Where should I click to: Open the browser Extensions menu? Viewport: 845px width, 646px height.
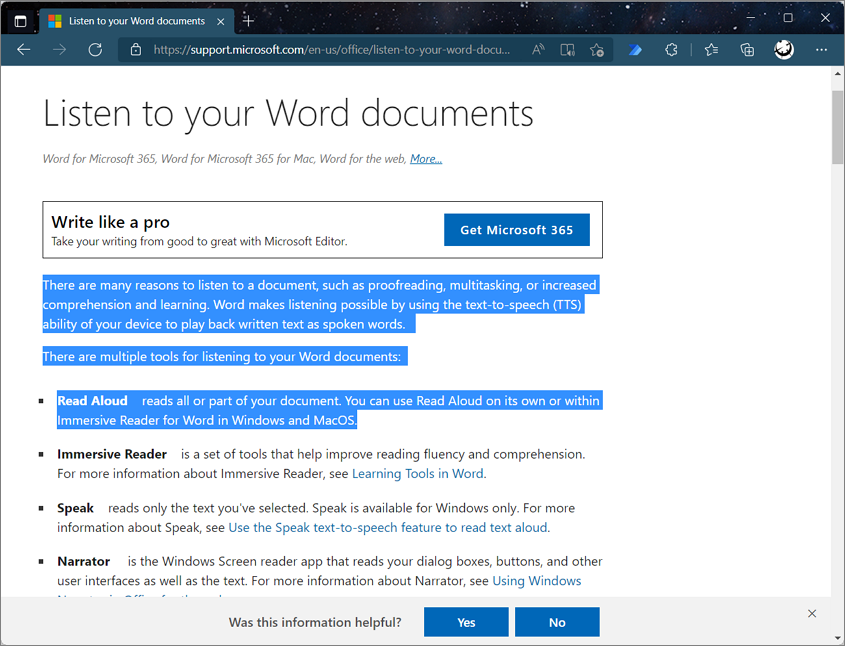pos(673,49)
